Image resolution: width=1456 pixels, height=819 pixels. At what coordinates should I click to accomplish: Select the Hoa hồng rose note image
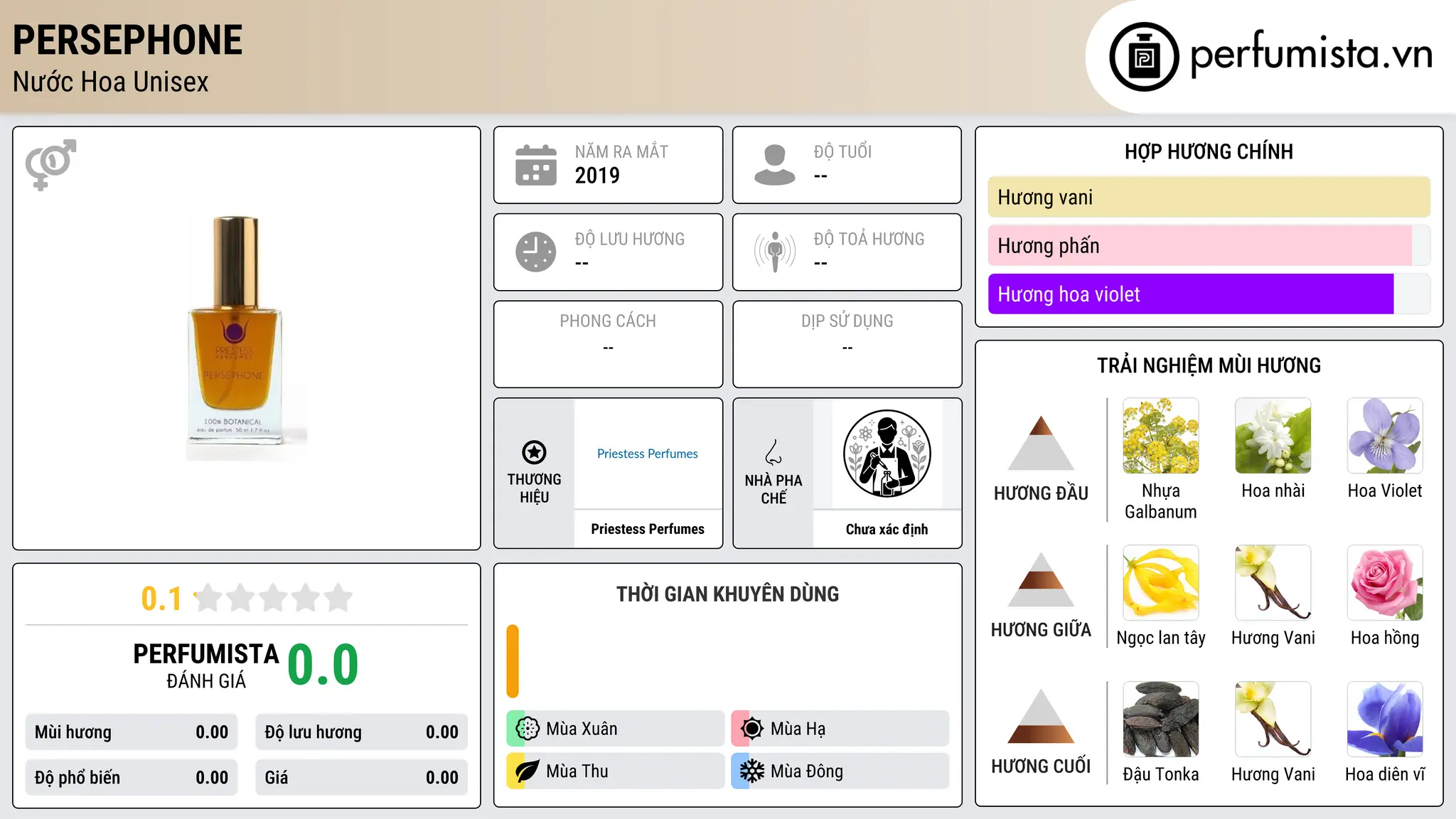[1386, 583]
